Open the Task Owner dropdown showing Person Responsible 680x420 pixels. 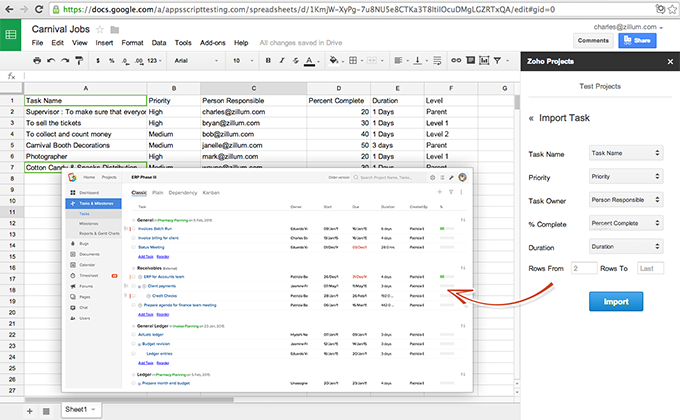pos(624,199)
